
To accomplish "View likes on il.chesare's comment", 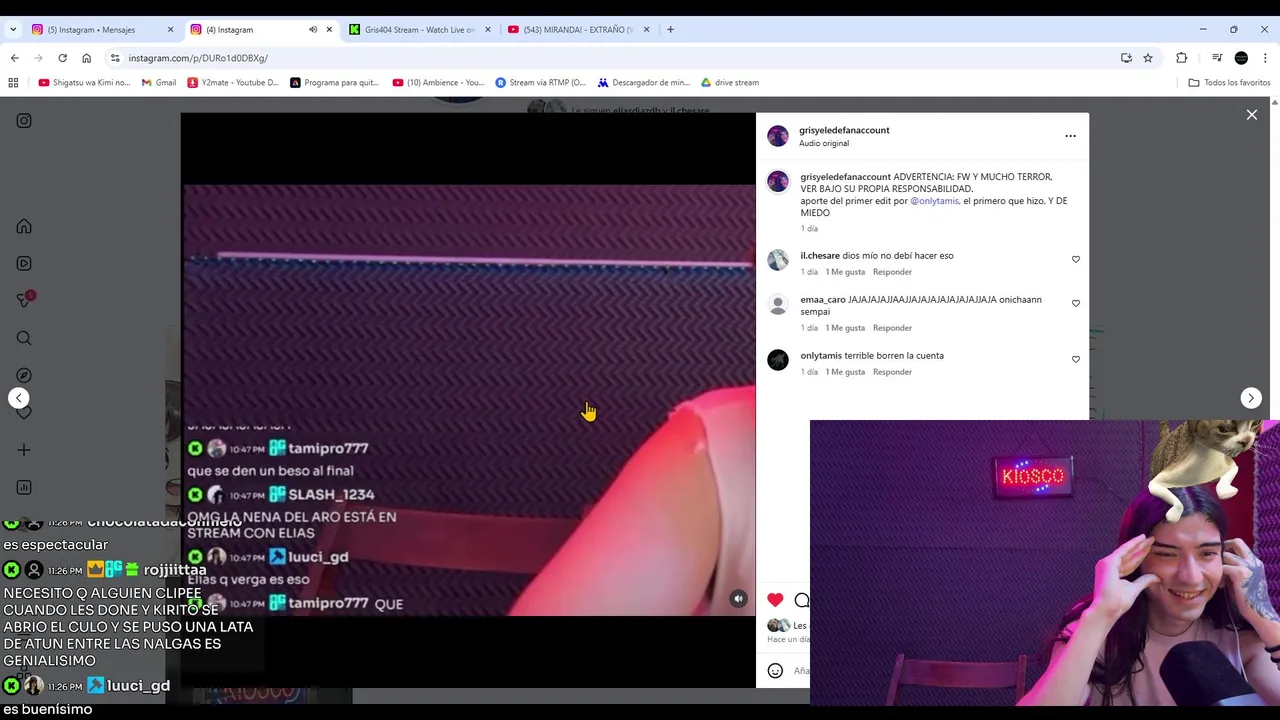I will coord(845,272).
